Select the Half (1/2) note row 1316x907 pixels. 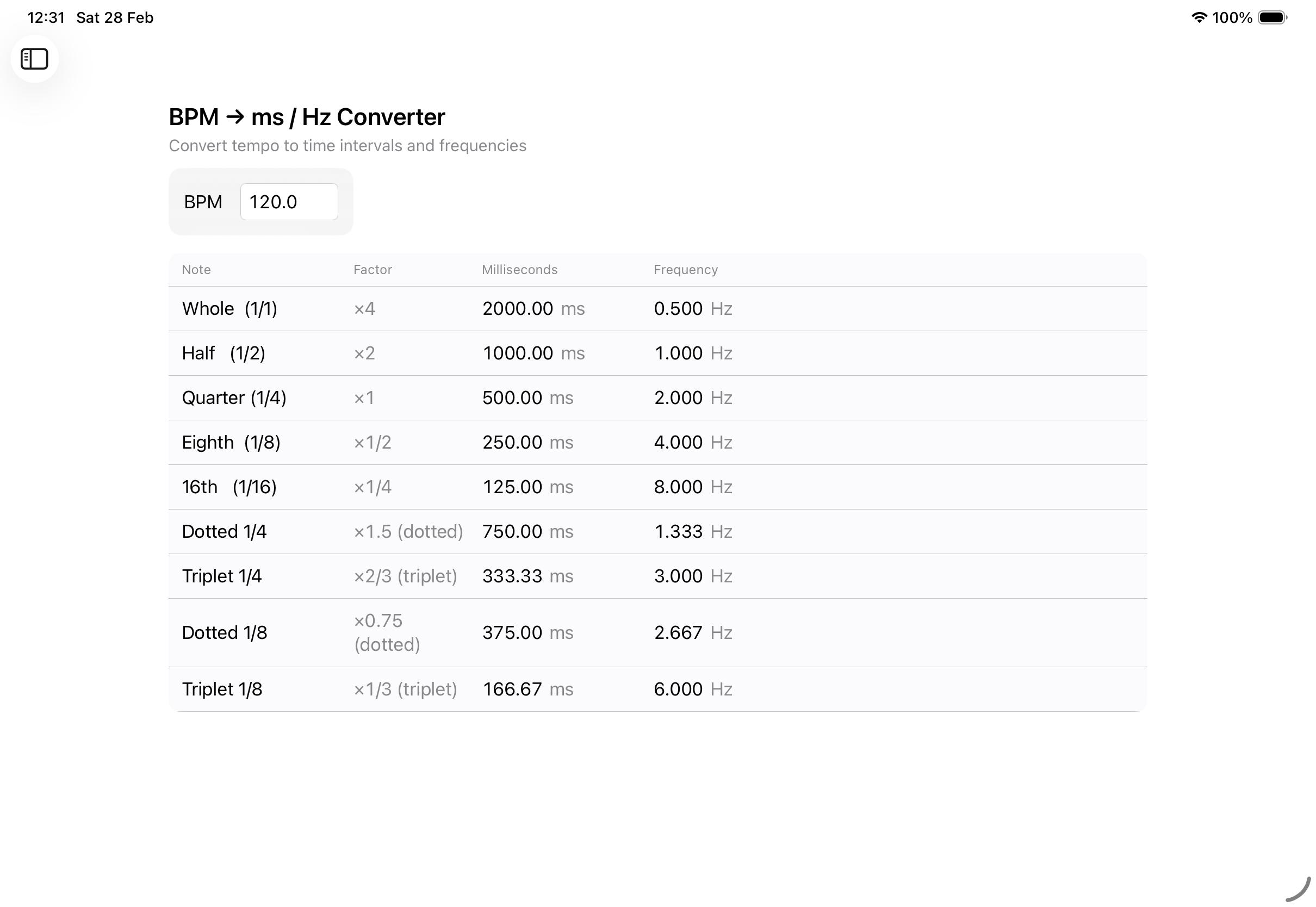tap(224, 353)
